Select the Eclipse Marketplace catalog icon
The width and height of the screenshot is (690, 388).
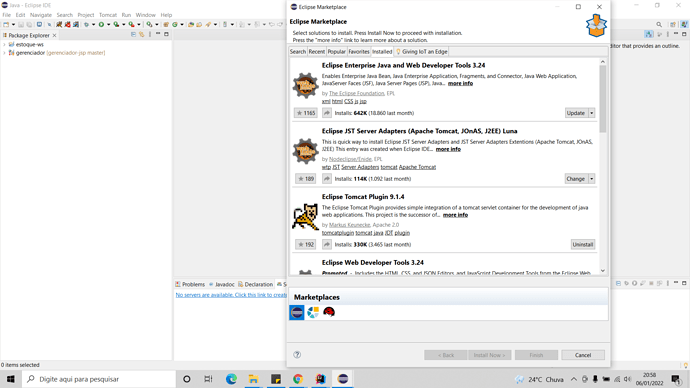(297, 312)
